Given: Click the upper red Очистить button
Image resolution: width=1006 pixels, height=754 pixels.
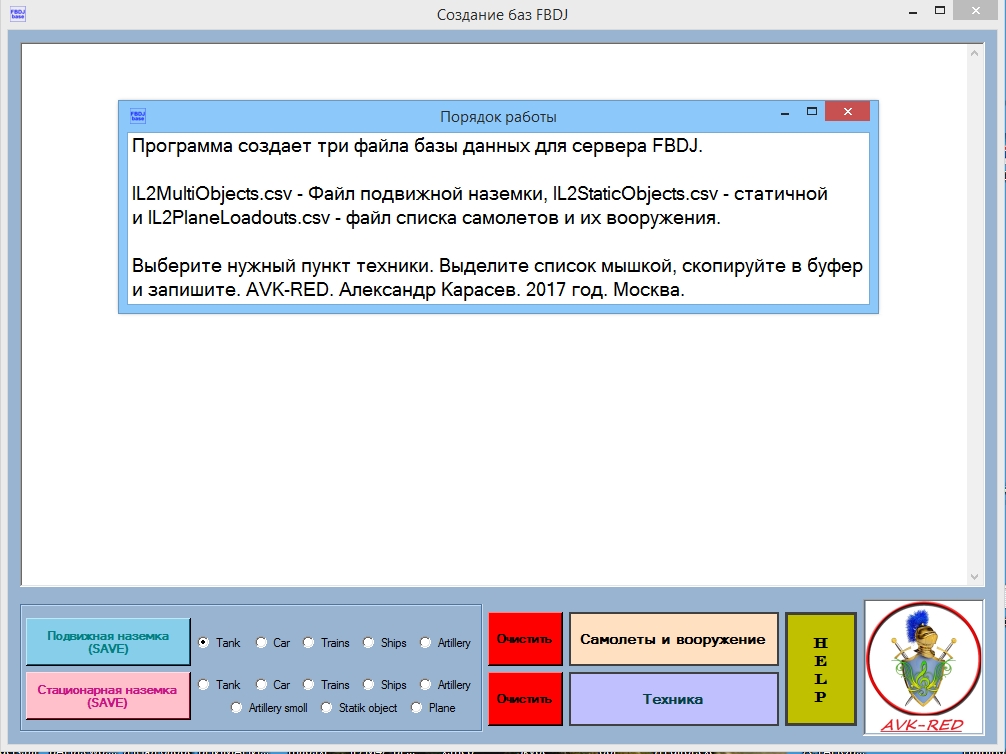Looking at the screenshot, I should click(525, 639).
